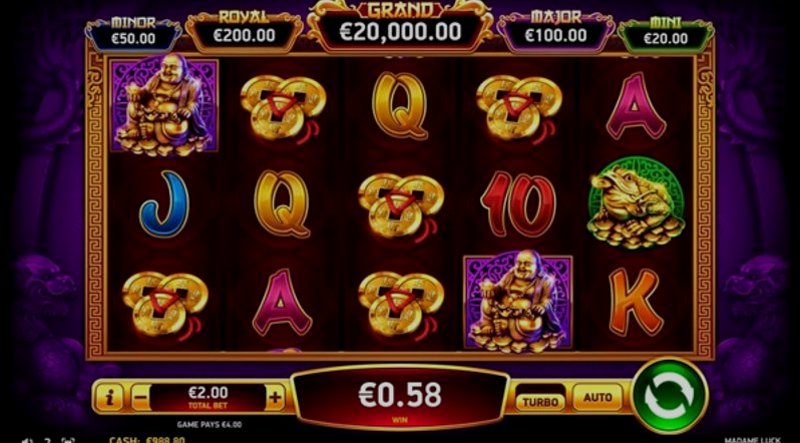Decrease total bet with minus button
This screenshot has height=443, width=800.
(141, 397)
